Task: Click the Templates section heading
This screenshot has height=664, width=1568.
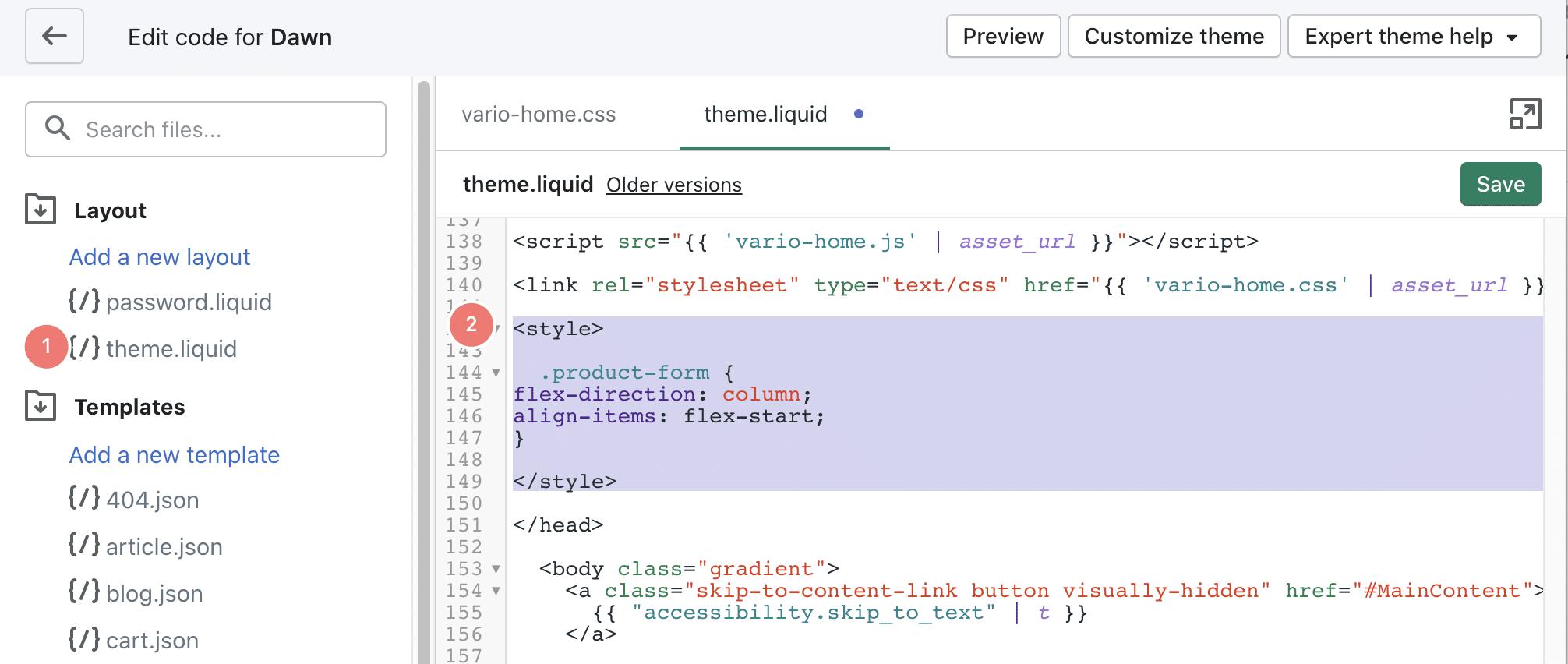Action: coord(129,407)
